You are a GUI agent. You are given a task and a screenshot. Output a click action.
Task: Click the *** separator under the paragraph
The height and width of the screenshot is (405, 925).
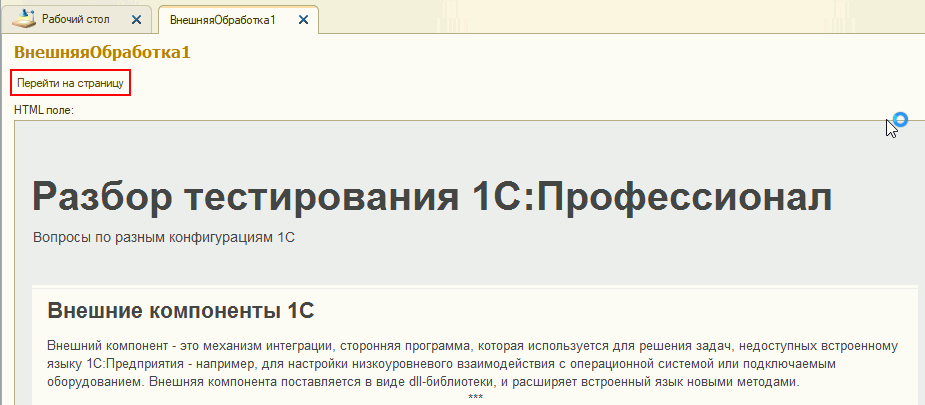click(x=475, y=397)
